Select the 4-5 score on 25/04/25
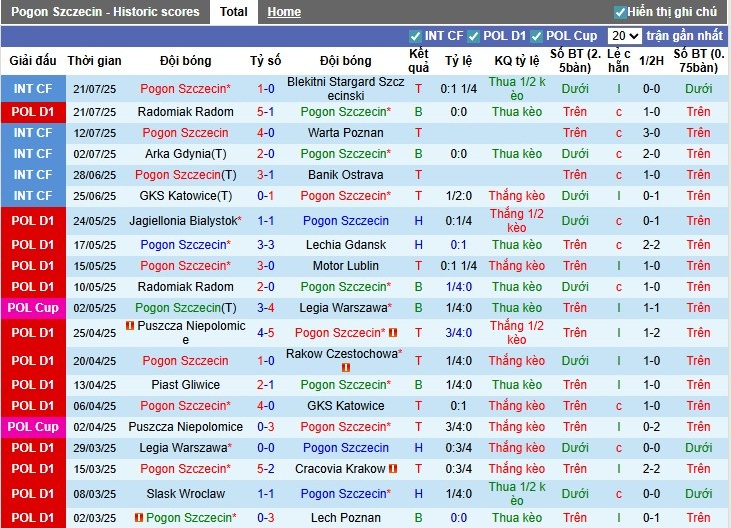Image resolution: width=731 pixels, height=528 pixels. point(266,333)
